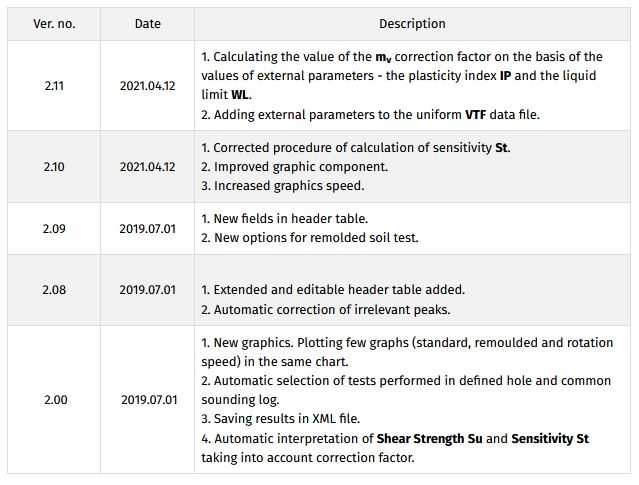Screen dimensions: 639x485
Task: Select the version 2.11 cell
Action: pos(54,86)
